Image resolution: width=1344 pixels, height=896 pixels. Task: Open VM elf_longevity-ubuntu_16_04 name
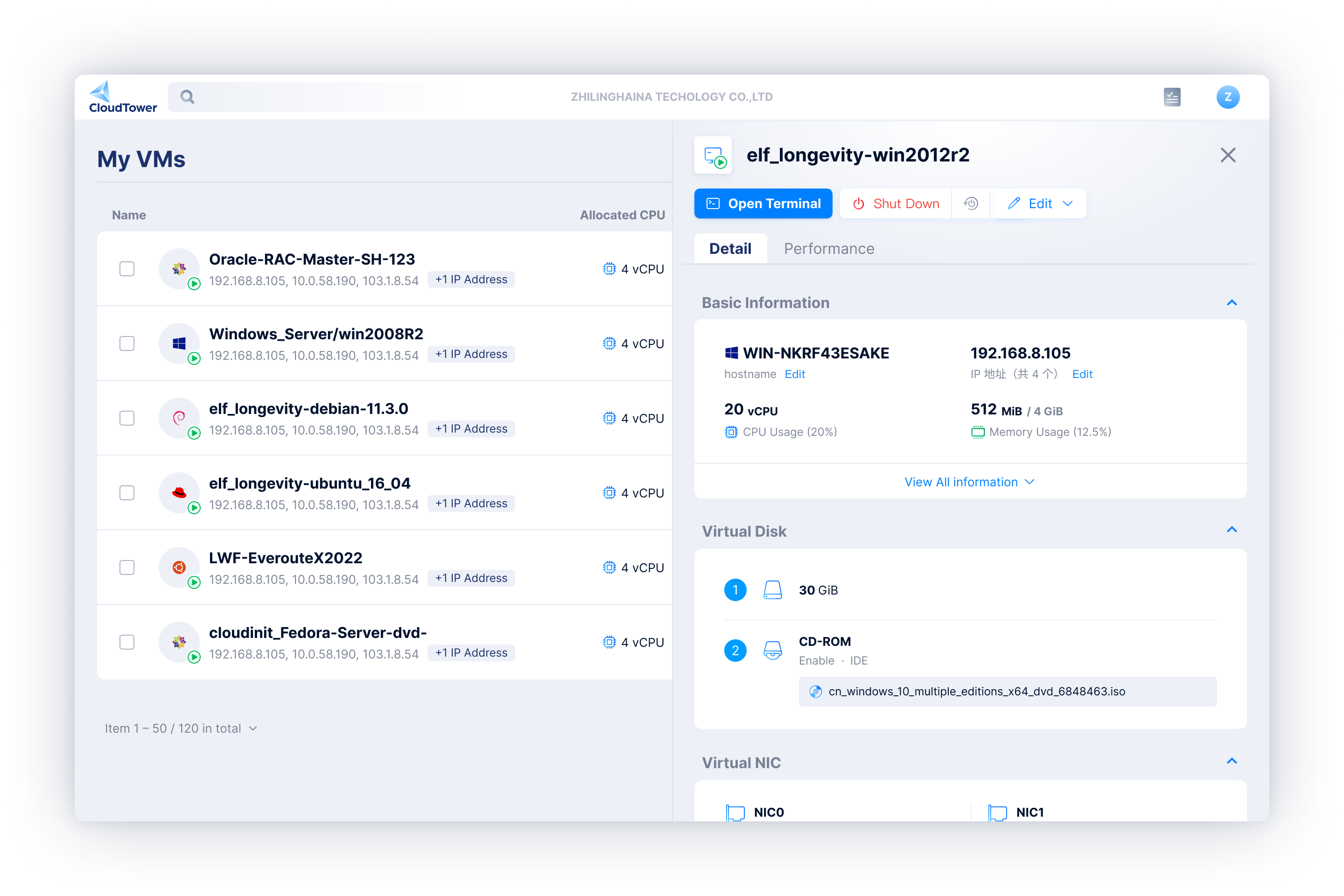click(310, 483)
